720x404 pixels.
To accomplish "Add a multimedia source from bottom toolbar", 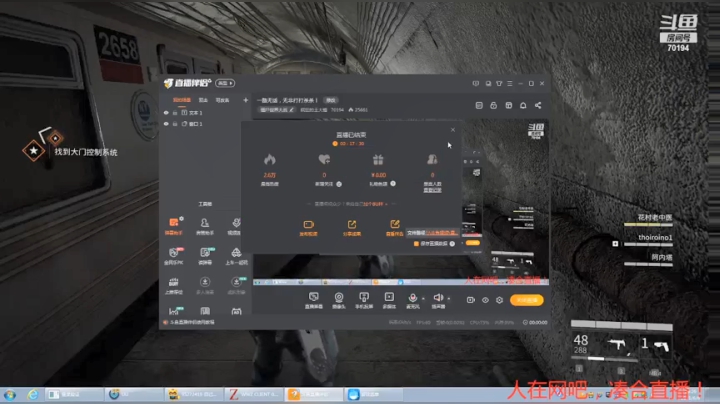I will (x=389, y=300).
